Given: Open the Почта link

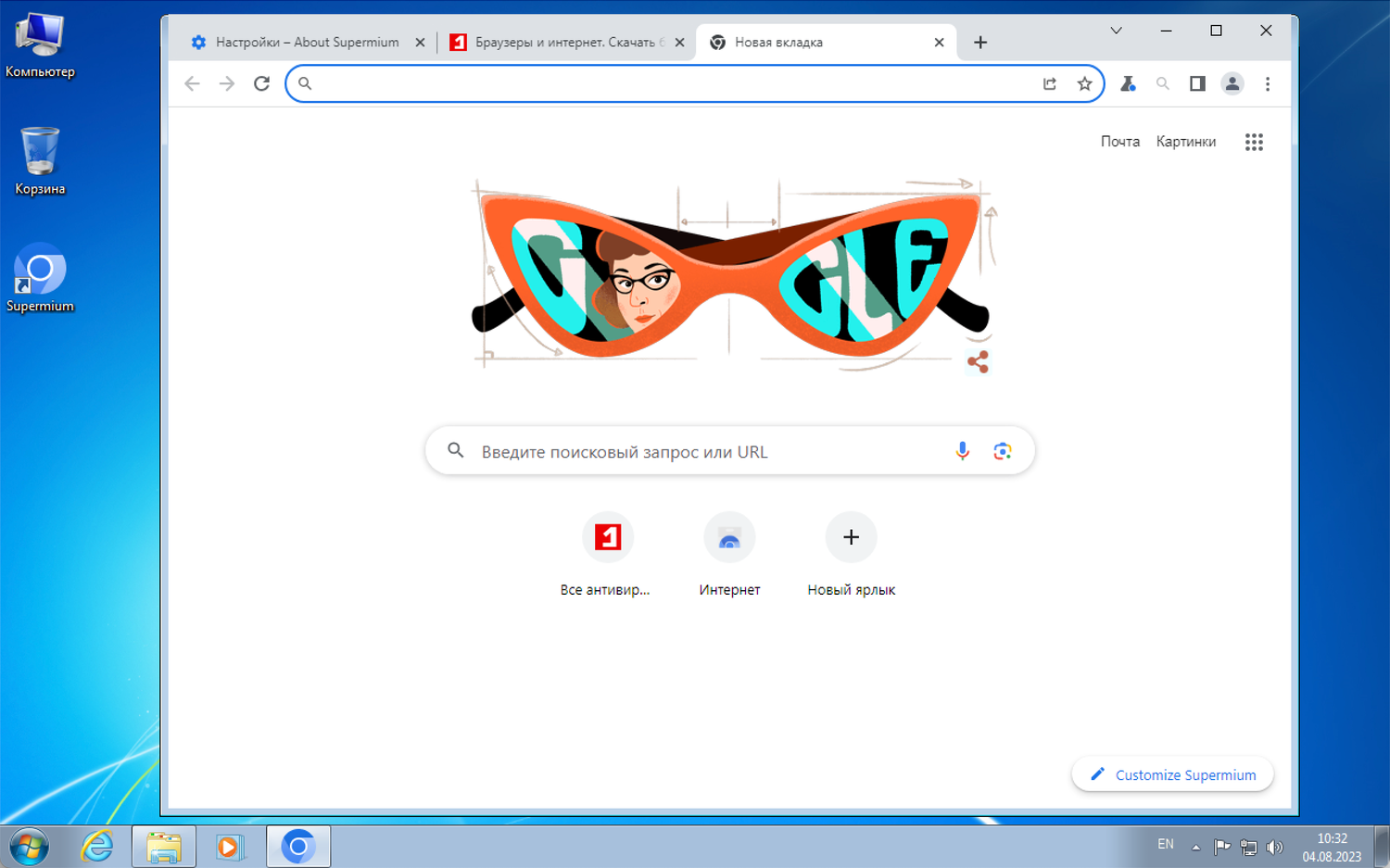Looking at the screenshot, I should pos(1119,142).
